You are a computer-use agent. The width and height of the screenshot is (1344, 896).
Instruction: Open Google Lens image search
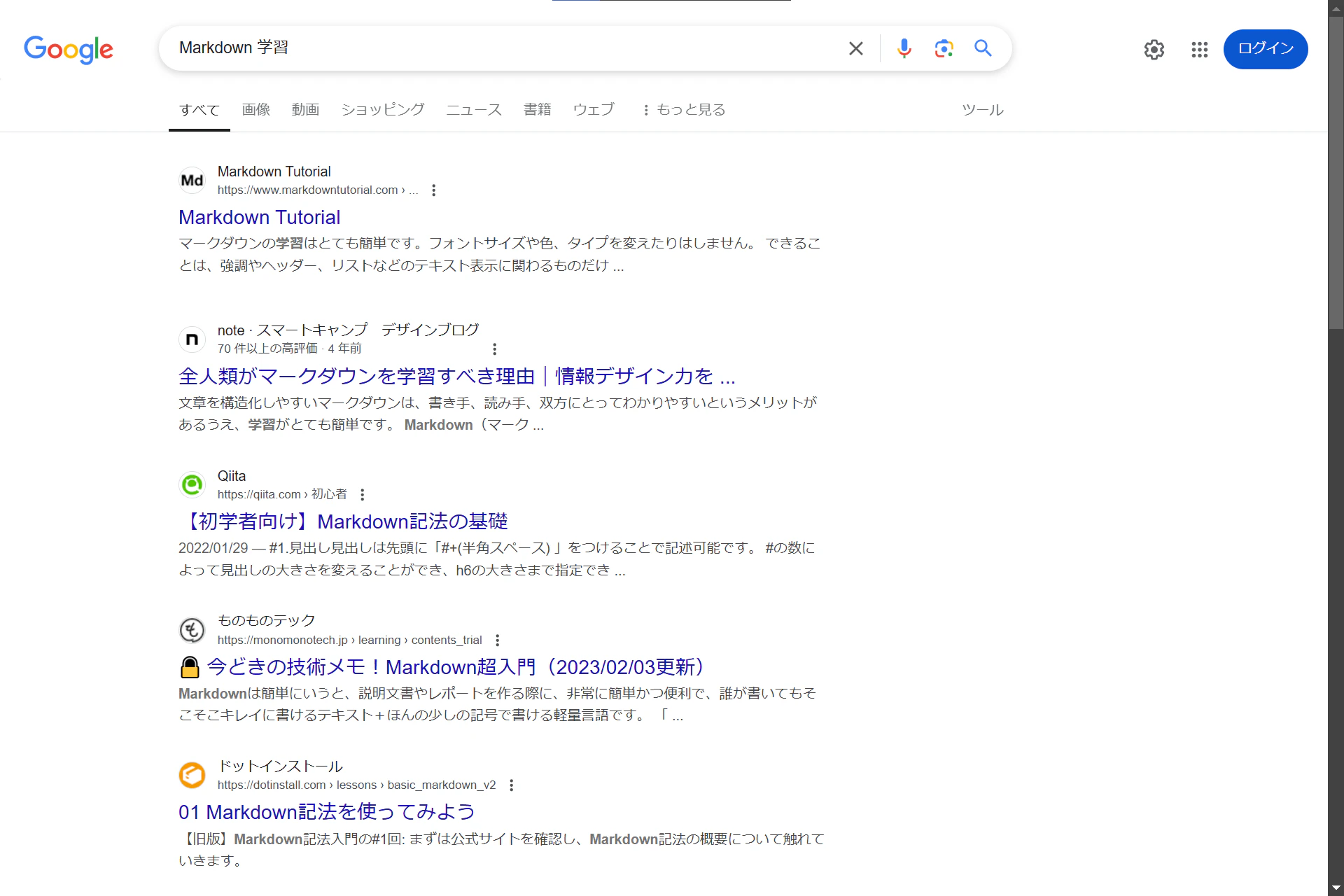944,48
